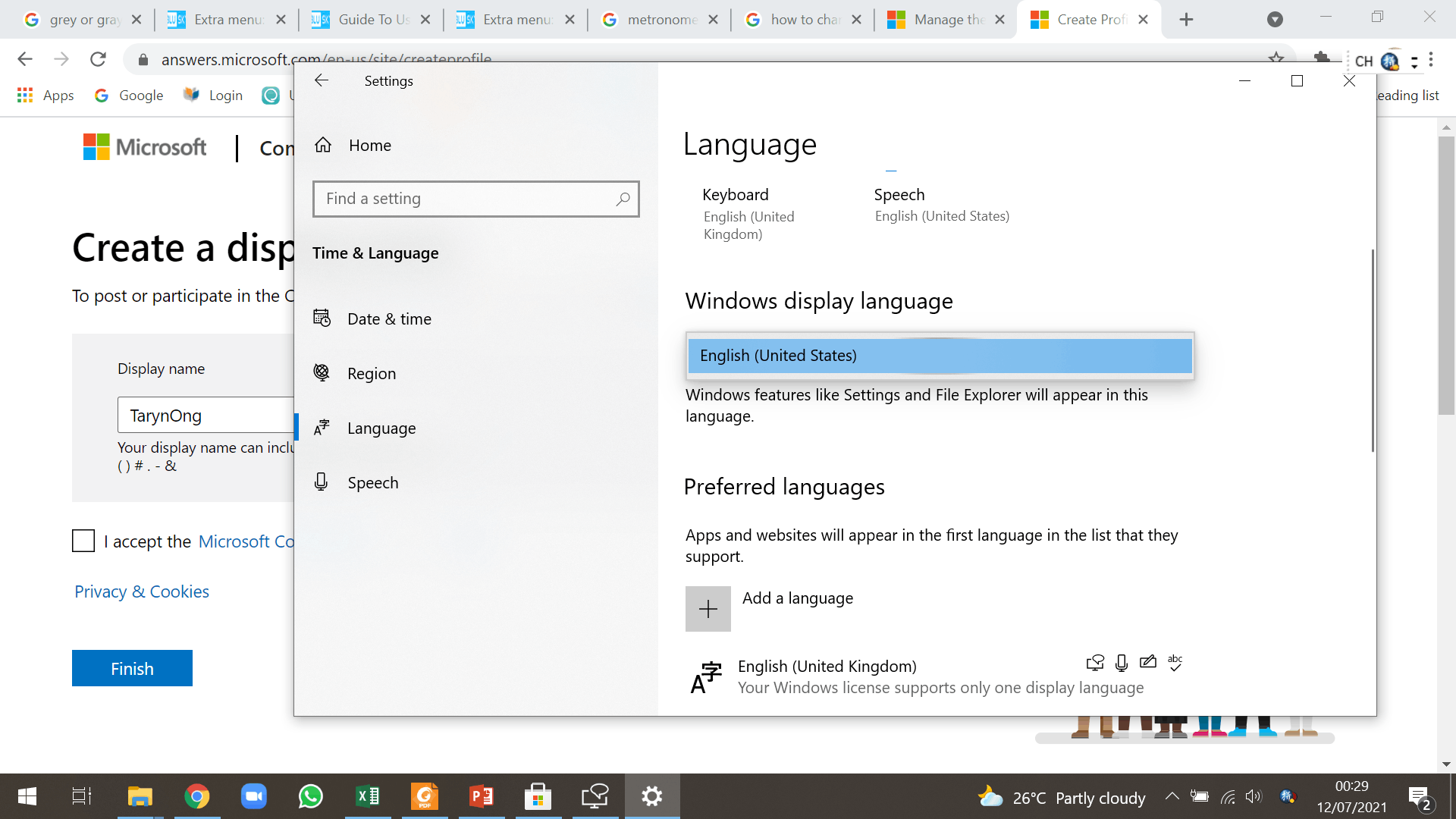Click the search magnifier in Find a setting
The height and width of the screenshot is (819, 1456).
(623, 199)
